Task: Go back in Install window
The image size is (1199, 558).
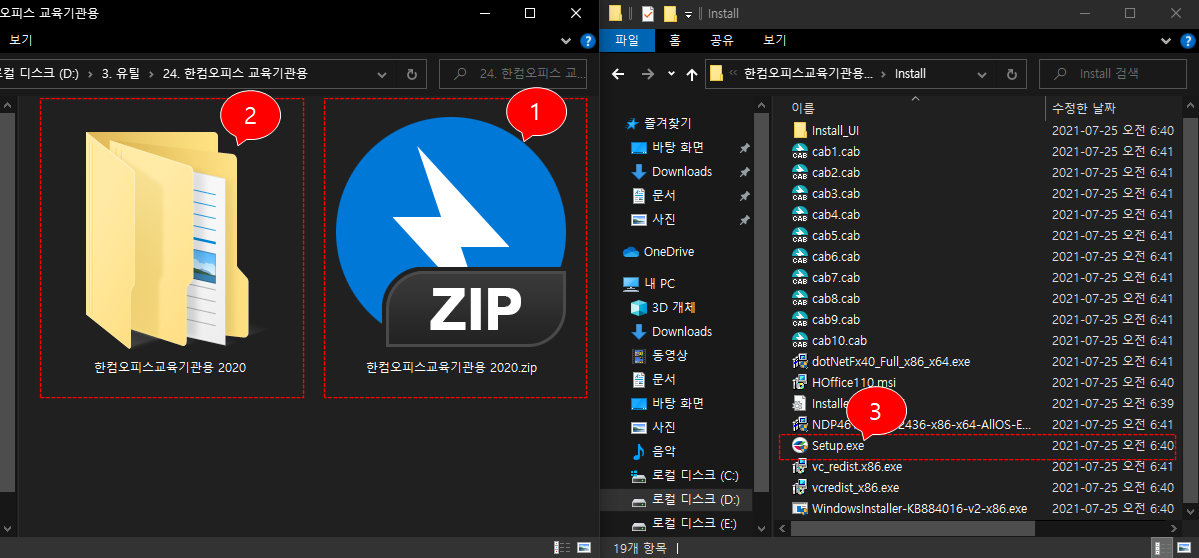Action: tap(619, 74)
